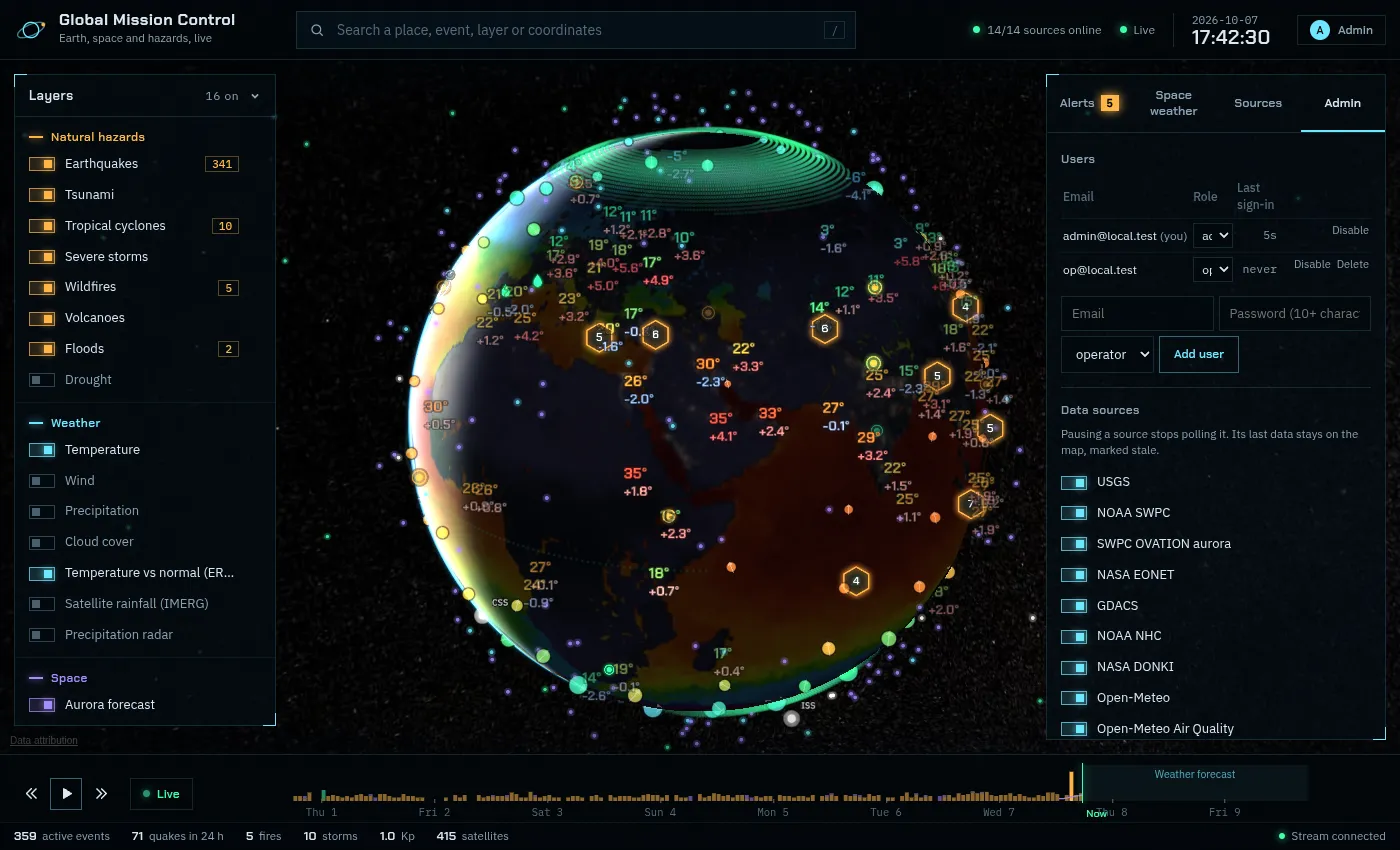Click the search magnifier icon
1400x850 pixels.
[x=317, y=30]
